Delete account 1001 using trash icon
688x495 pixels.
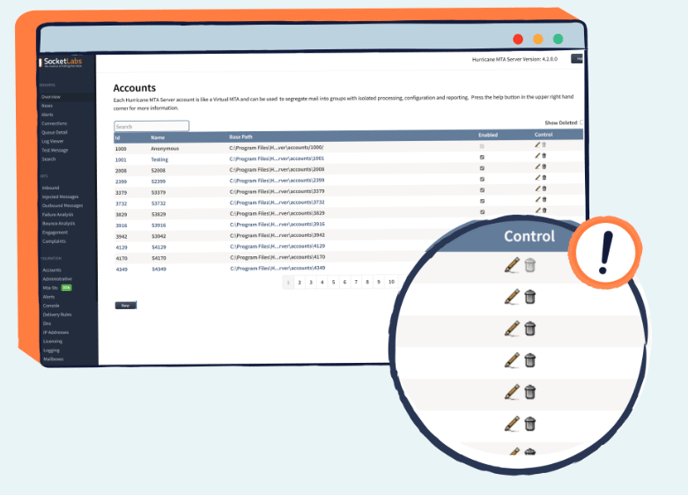[x=544, y=156]
